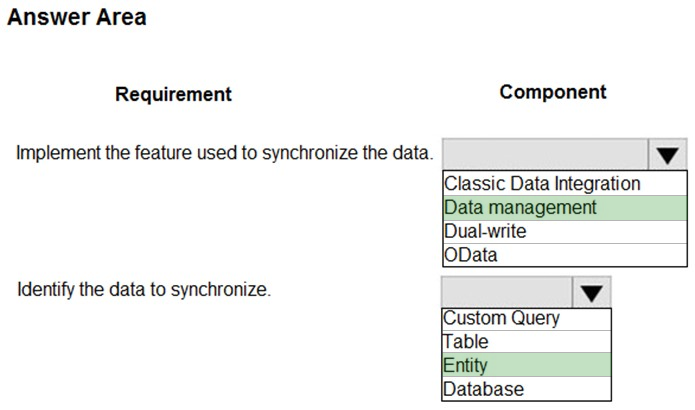This screenshot has height=410, width=695.
Task: Click the empty identify data selection field
Action: (x=507, y=292)
